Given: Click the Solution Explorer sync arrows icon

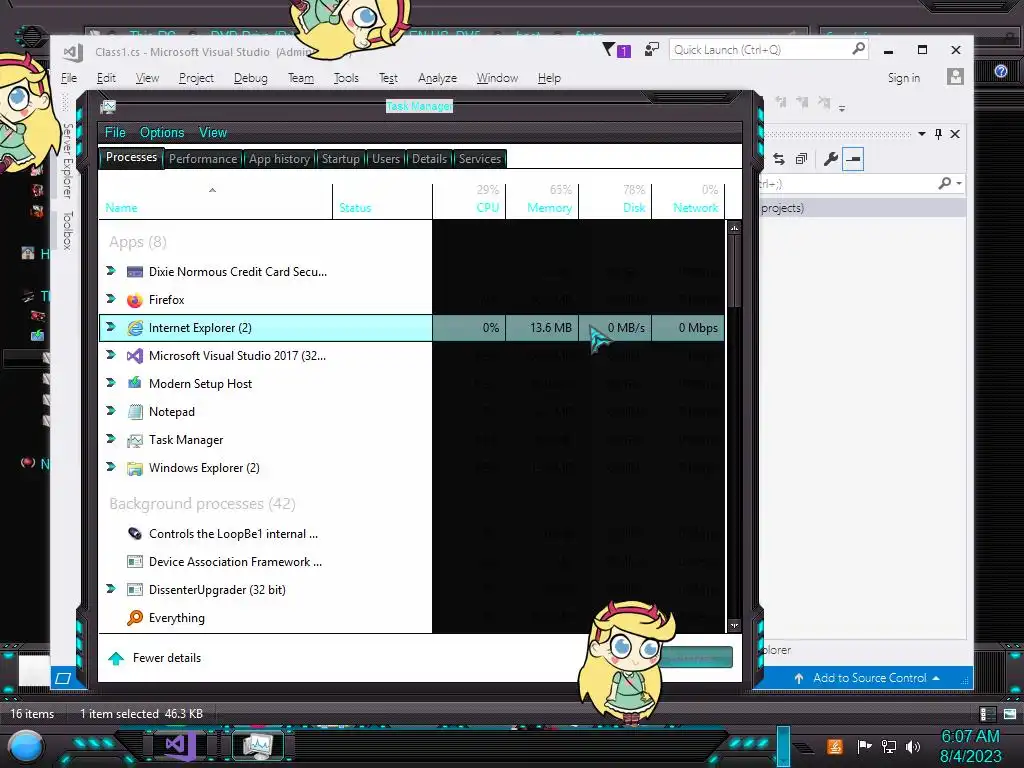Looking at the screenshot, I should (x=778, y=159).
